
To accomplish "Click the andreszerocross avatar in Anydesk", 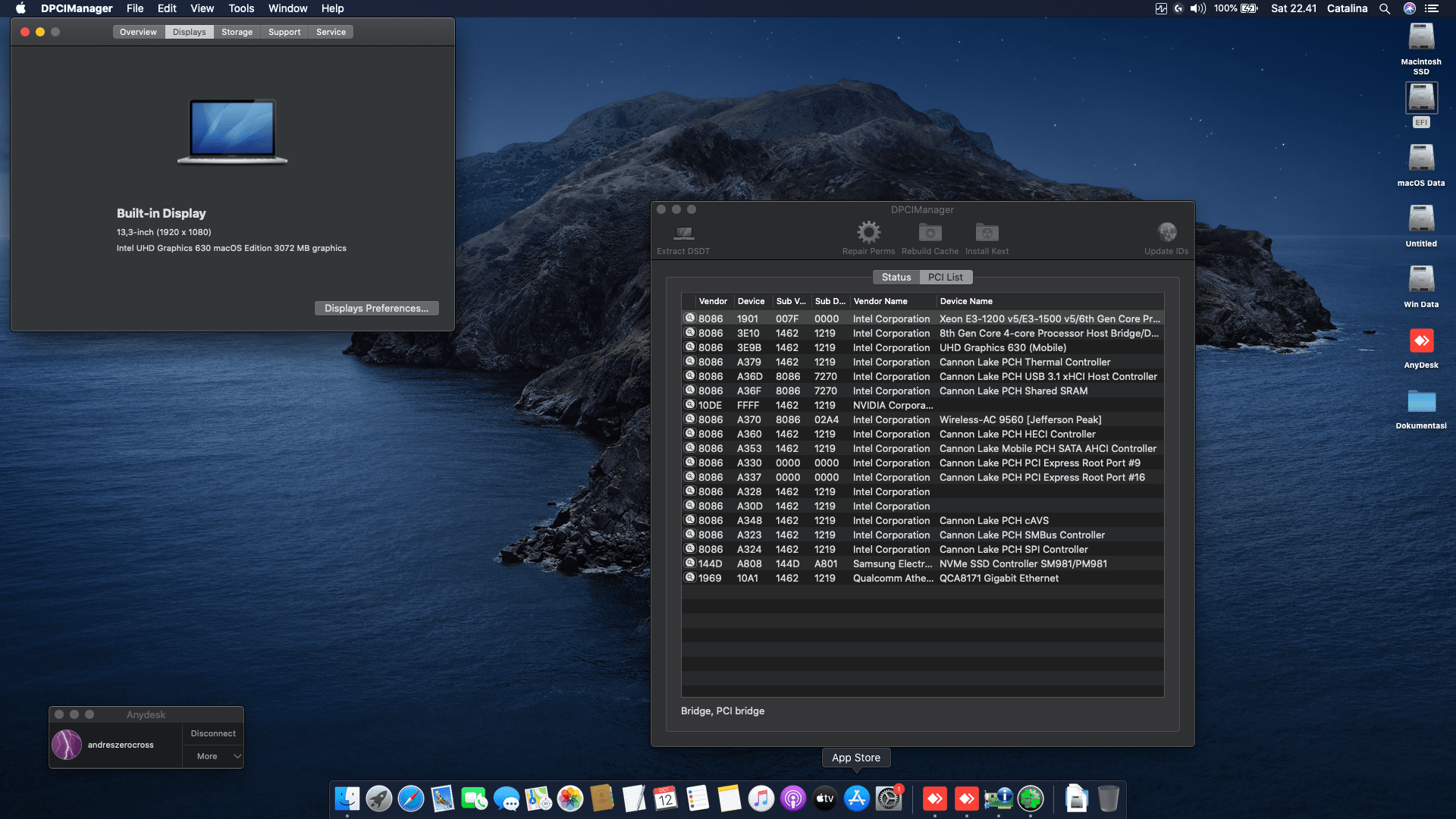I will point(67,745).
